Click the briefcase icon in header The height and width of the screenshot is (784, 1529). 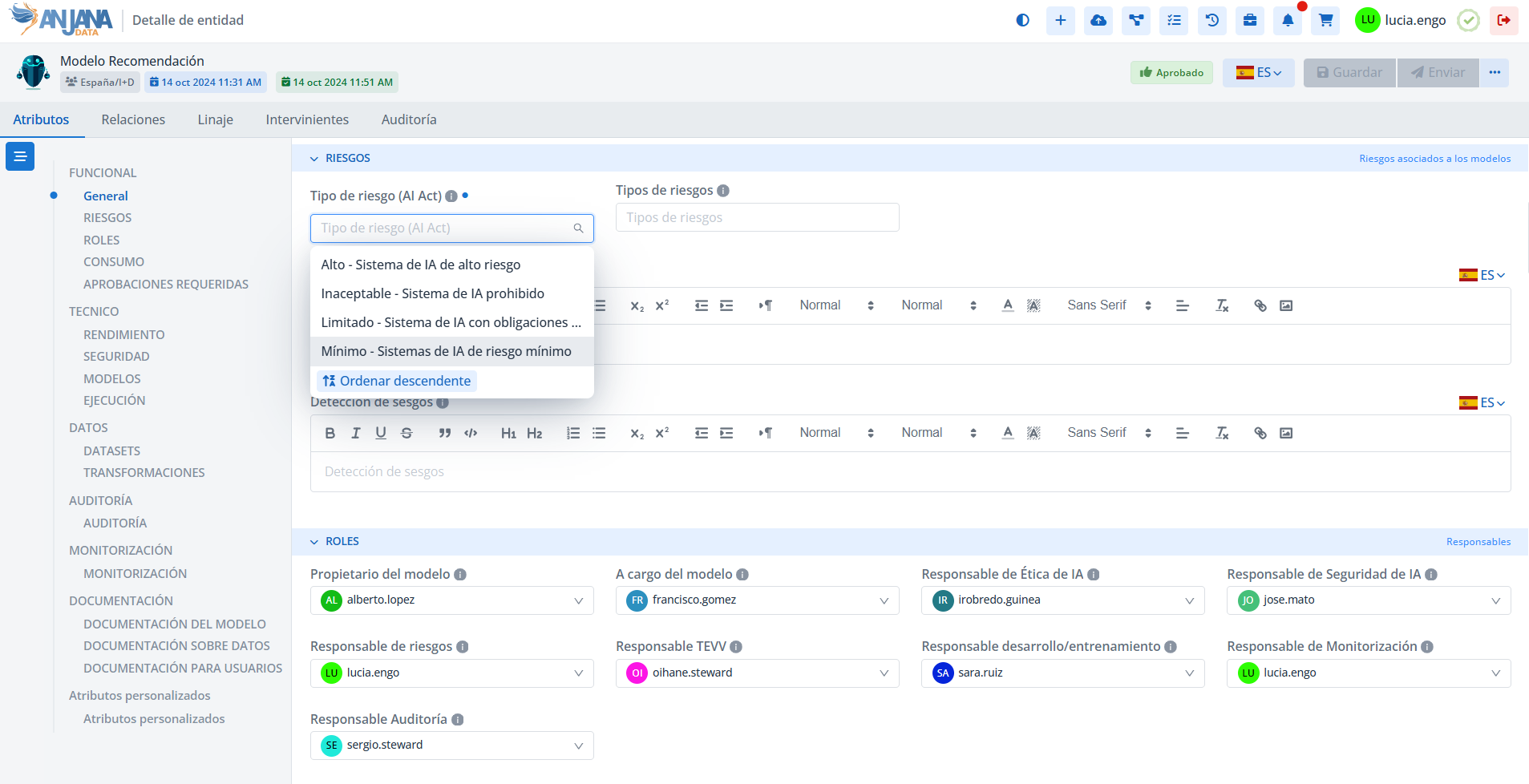1250,21
